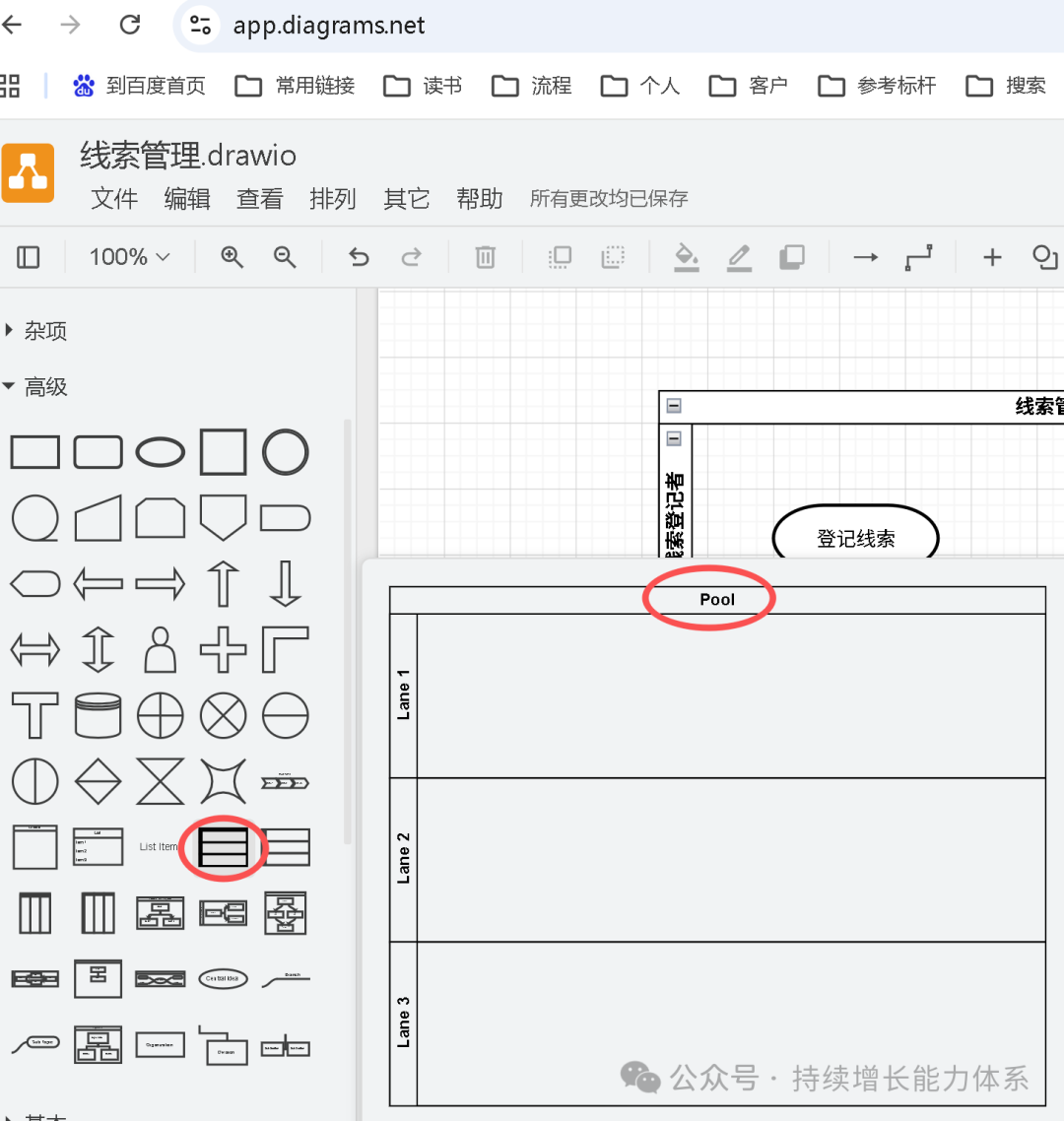Select the waypoints connector icon

918,257
